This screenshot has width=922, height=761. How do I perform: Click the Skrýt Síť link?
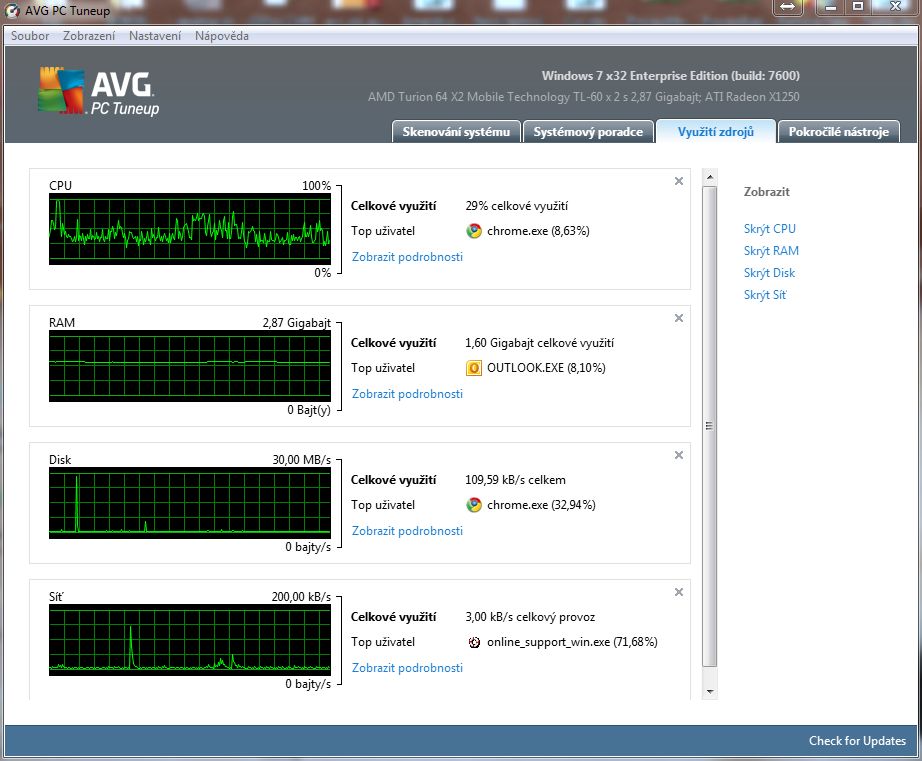click(x=765, y=295)
